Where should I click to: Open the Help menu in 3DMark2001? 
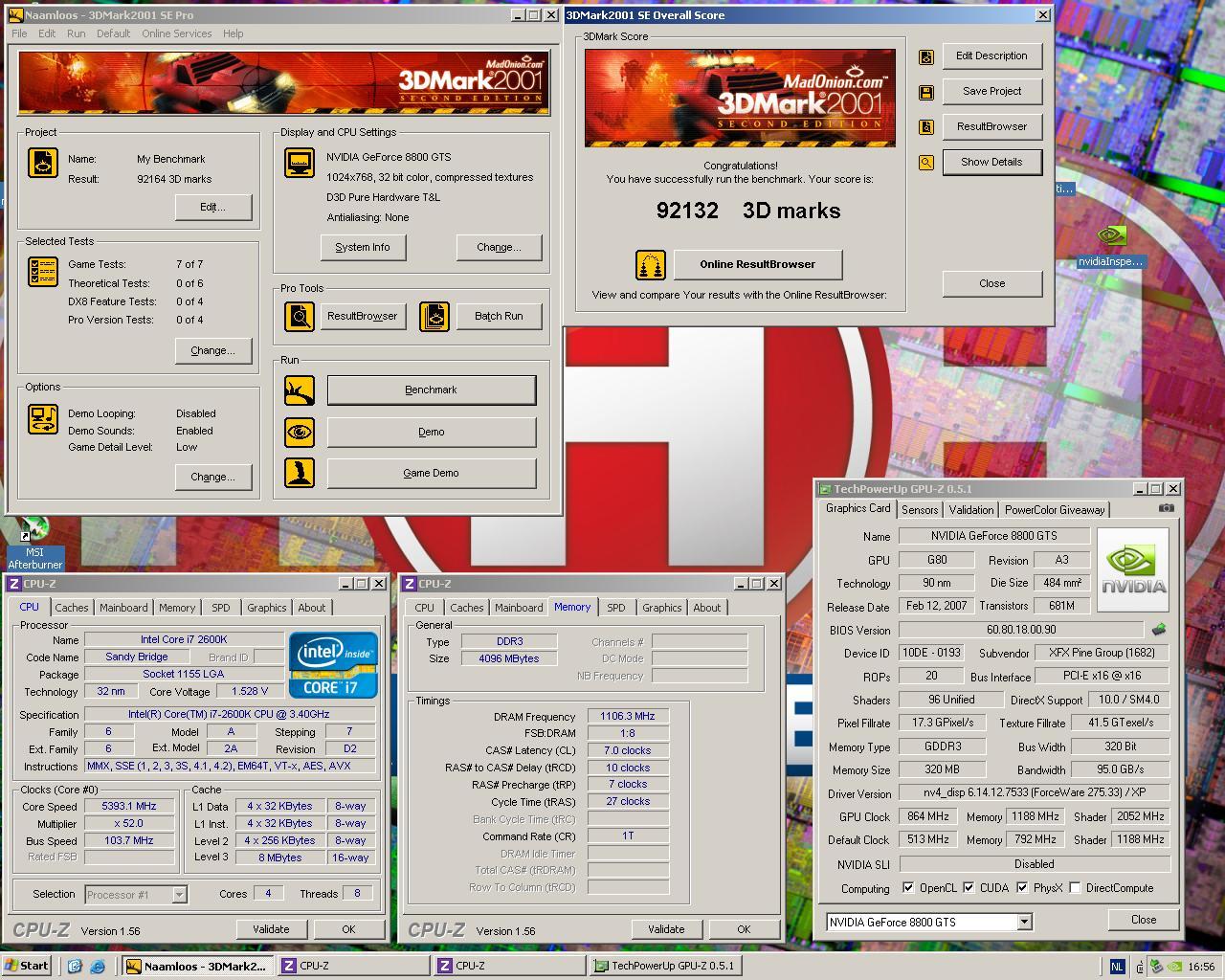click(x=233, y=33)
